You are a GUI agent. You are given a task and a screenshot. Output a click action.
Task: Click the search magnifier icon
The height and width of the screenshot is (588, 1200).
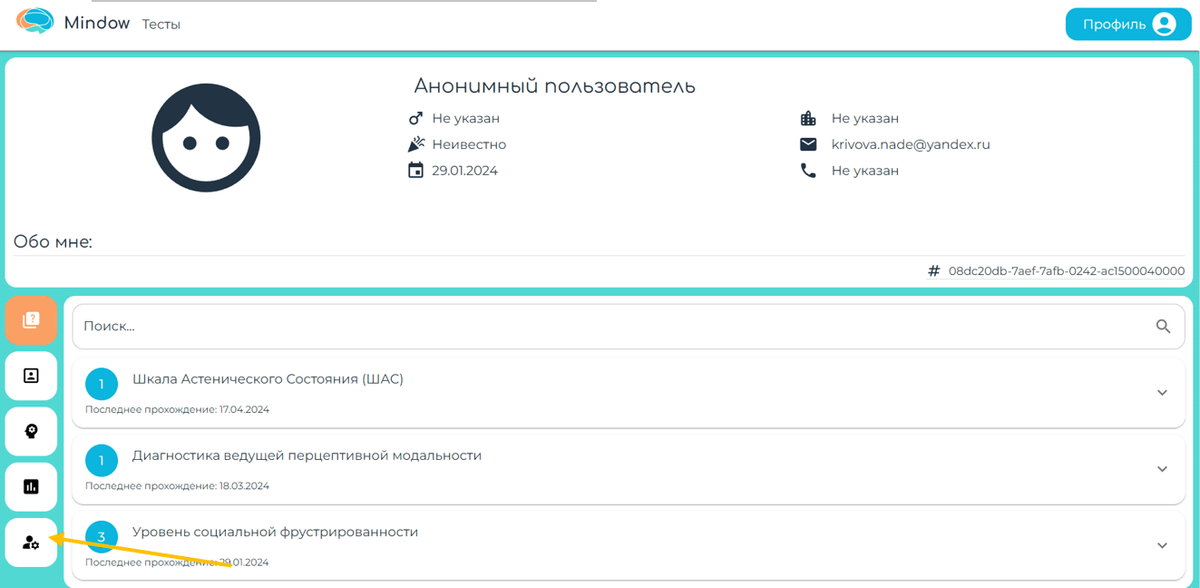click(1163, 326)
